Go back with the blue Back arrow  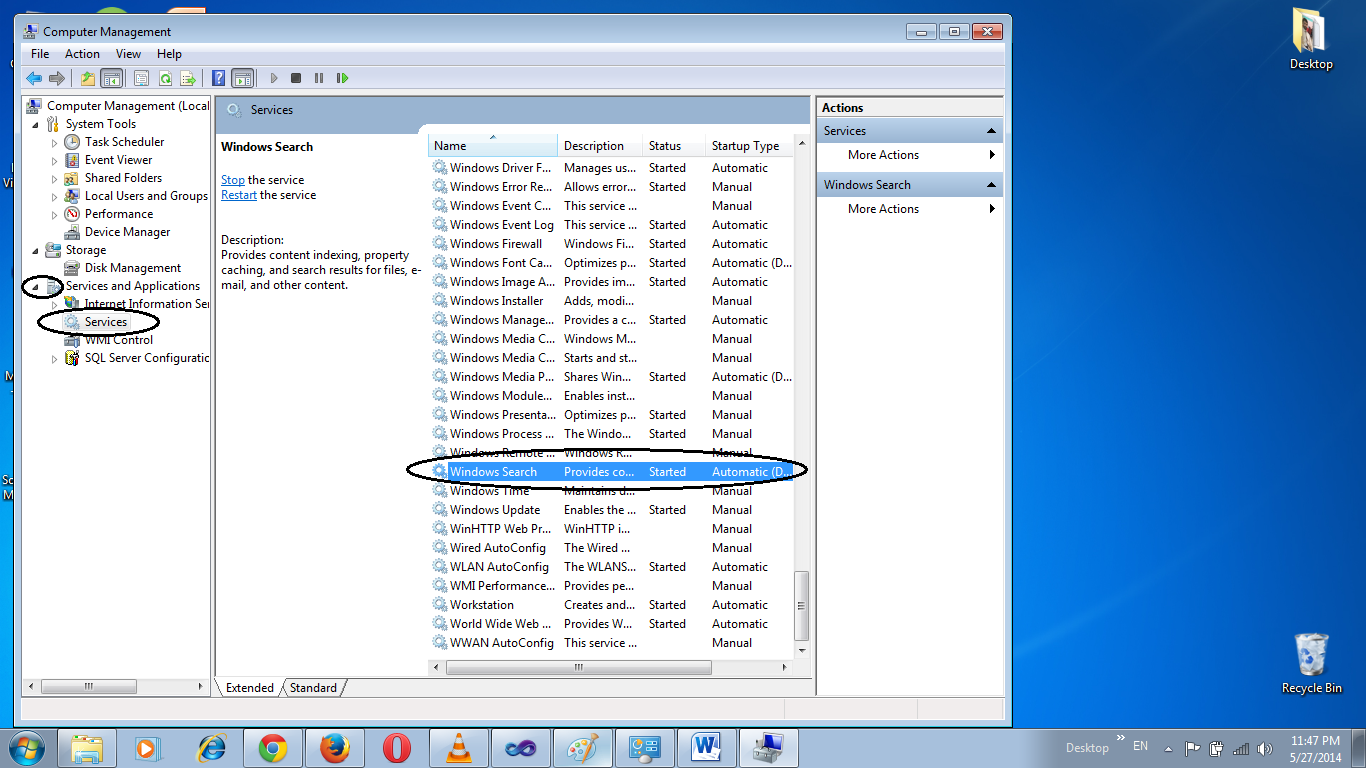point(33,78)
